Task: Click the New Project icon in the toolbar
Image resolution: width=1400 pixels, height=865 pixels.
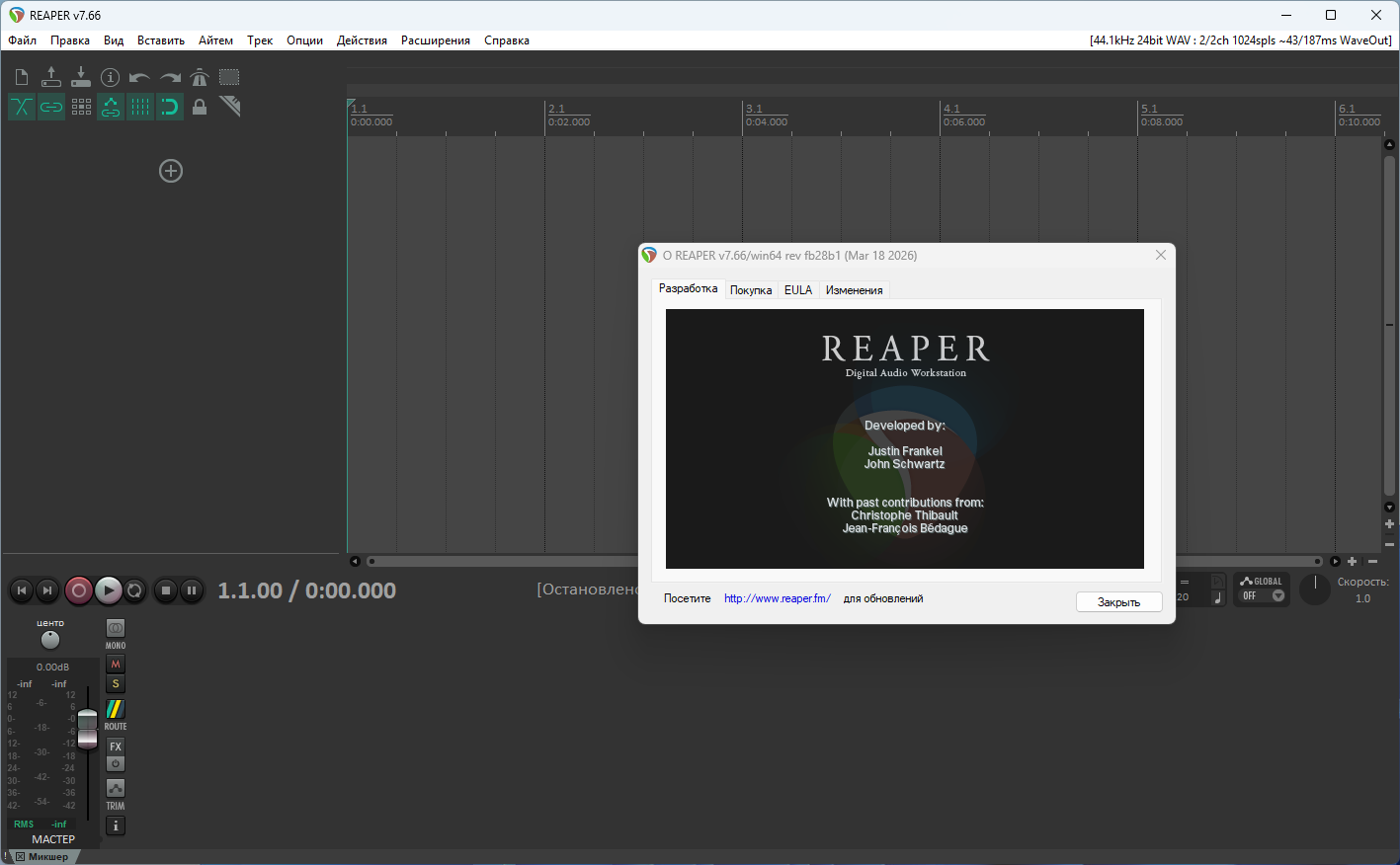Action: tap(22, 77)
